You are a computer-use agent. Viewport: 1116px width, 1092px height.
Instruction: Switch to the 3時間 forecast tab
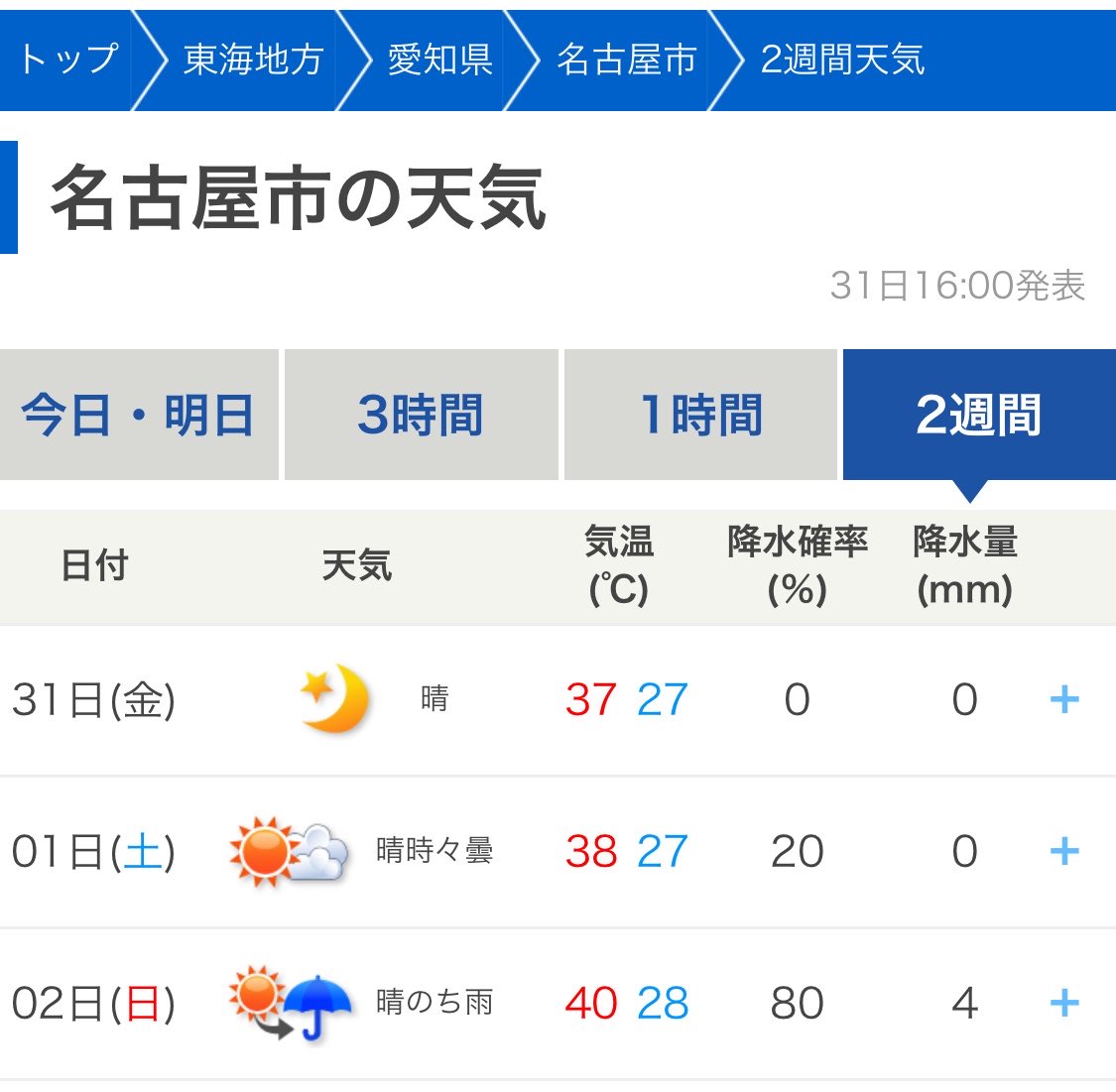421,415
